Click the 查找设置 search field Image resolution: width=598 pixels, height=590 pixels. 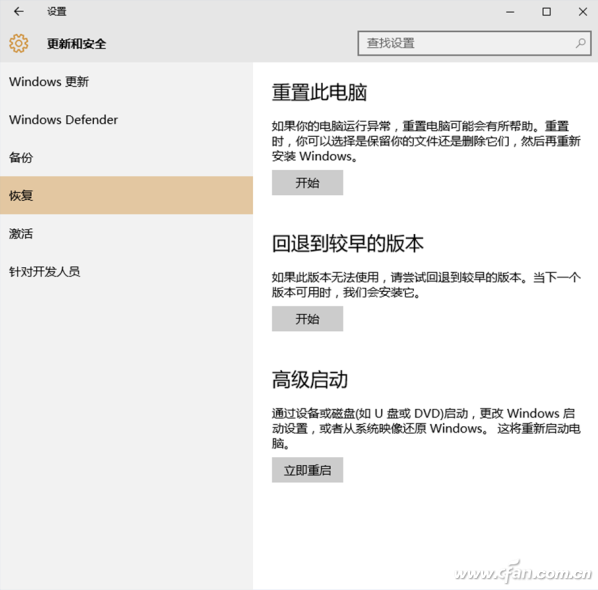click(x=474, y=43)
